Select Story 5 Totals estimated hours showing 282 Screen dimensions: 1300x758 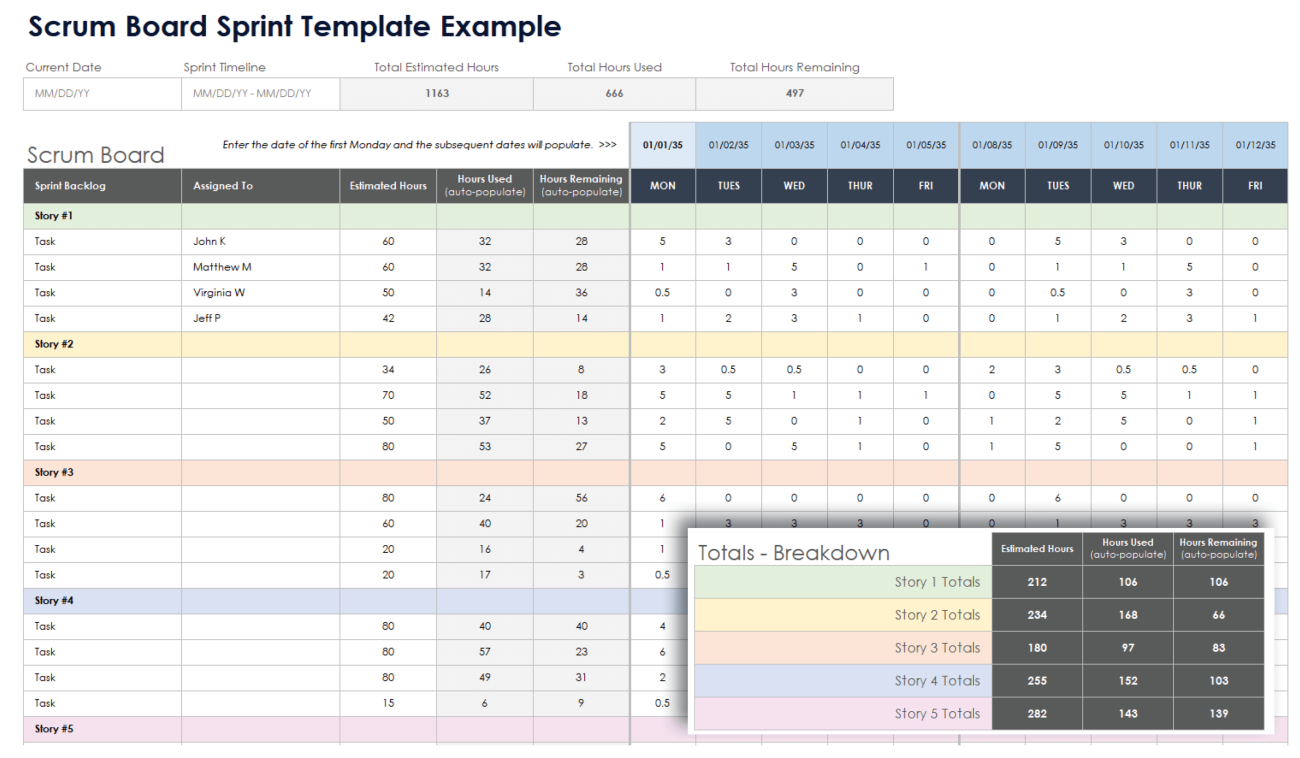pyautogui.click(x=1037, y=713)
